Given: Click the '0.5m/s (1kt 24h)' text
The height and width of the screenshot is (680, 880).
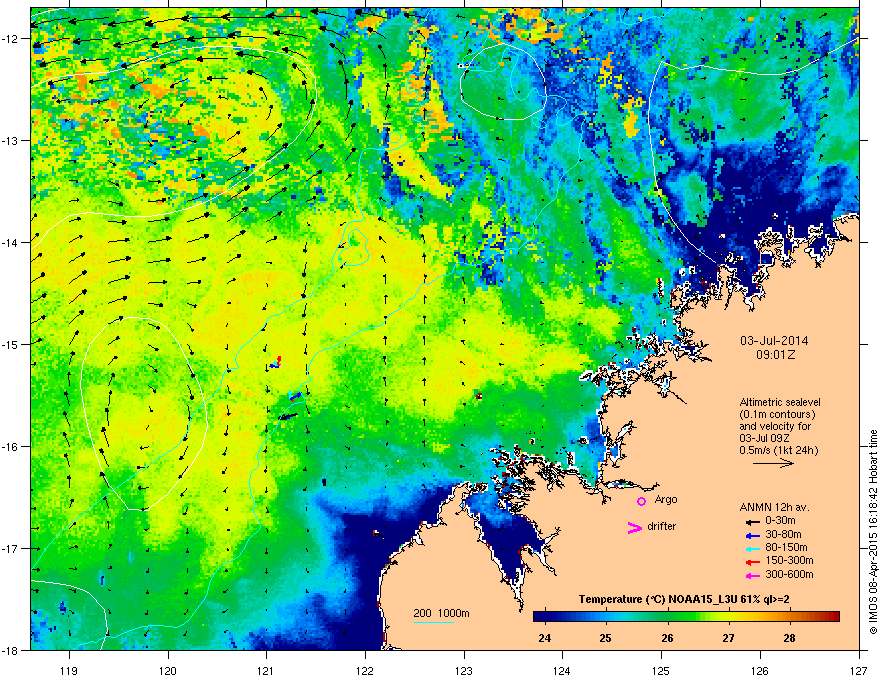Looking at the screenshot, I should coord(779,450).
